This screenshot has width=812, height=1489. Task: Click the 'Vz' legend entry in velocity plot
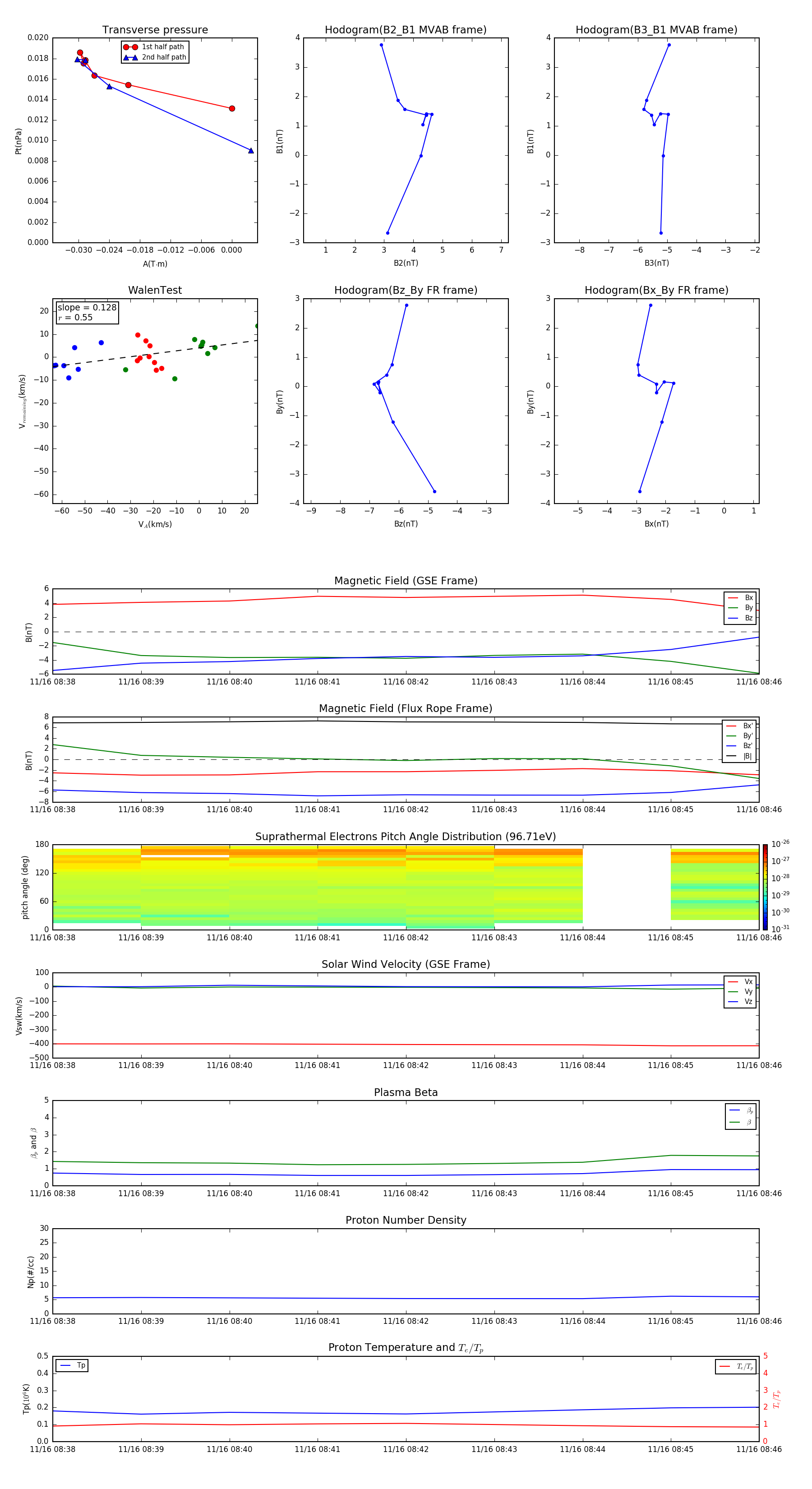pyautogui.click(x=740, y=1002)
